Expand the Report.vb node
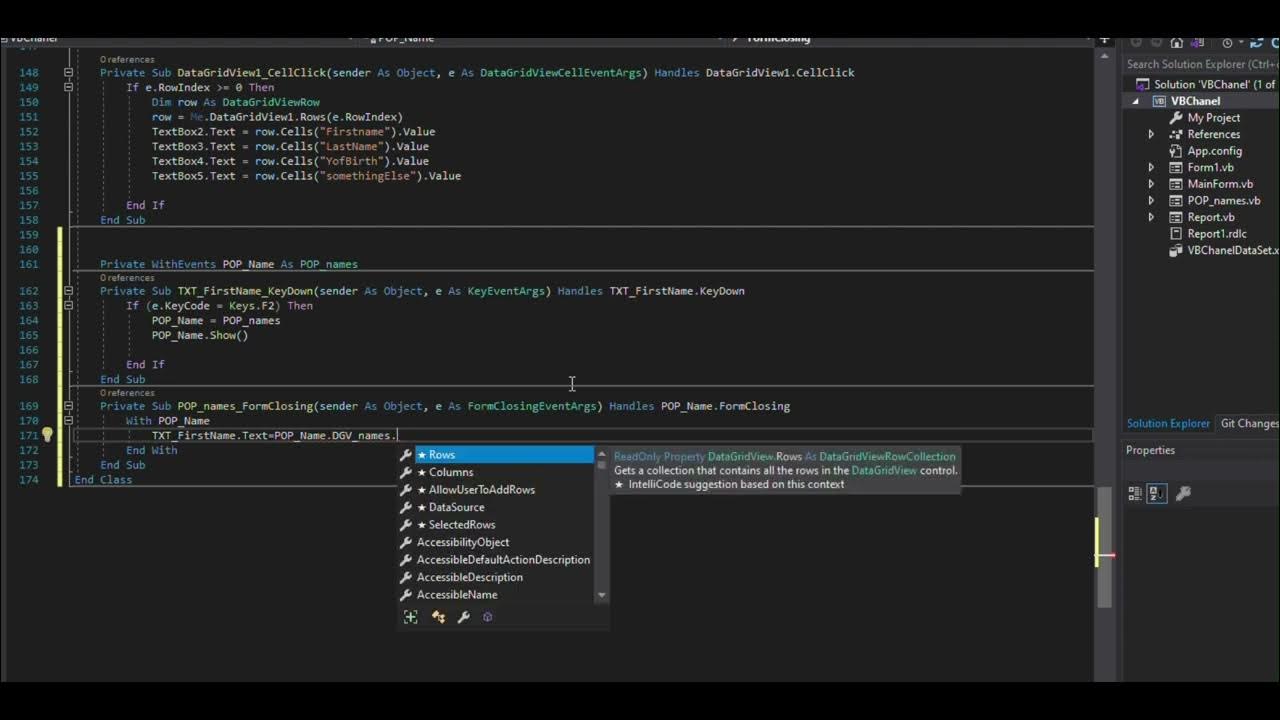The width and height of the screenshot is (1280, 720). tap(1151, 217)
